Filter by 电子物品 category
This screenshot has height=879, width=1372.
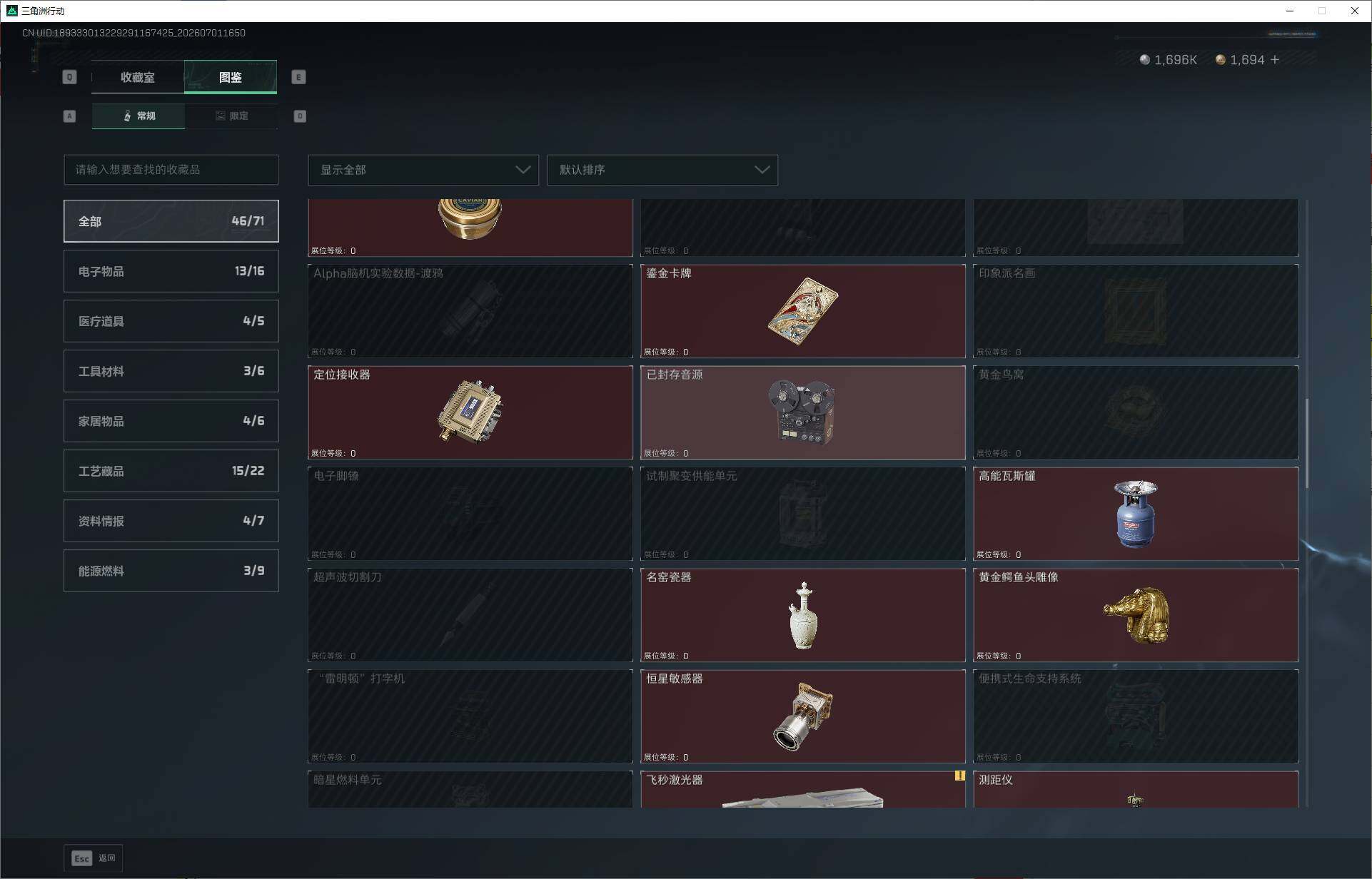pyautogui.click(x=171, y=271)
